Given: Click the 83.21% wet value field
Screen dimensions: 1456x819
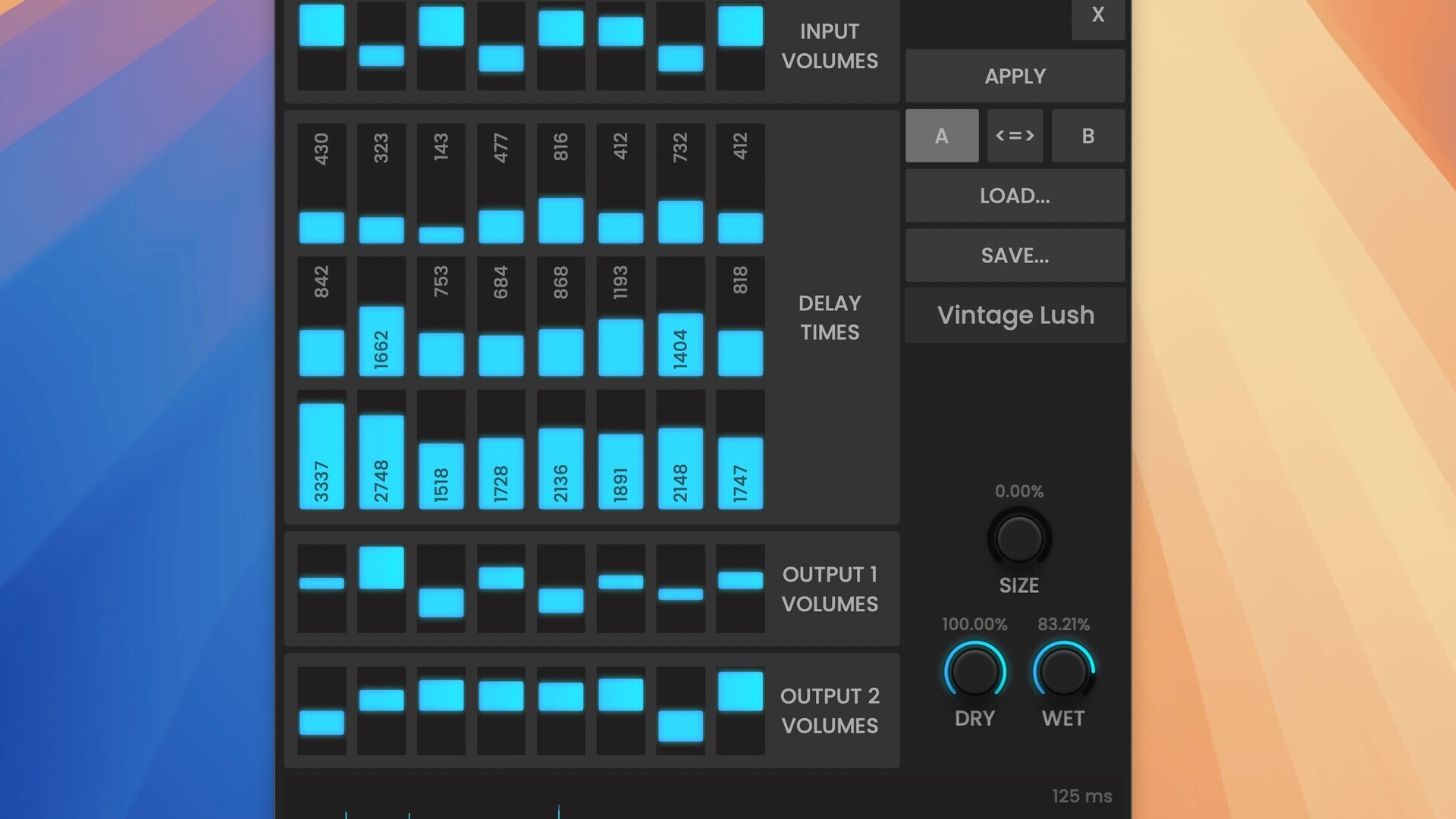Looking at the screenshot, I should tap(1063, 624).
